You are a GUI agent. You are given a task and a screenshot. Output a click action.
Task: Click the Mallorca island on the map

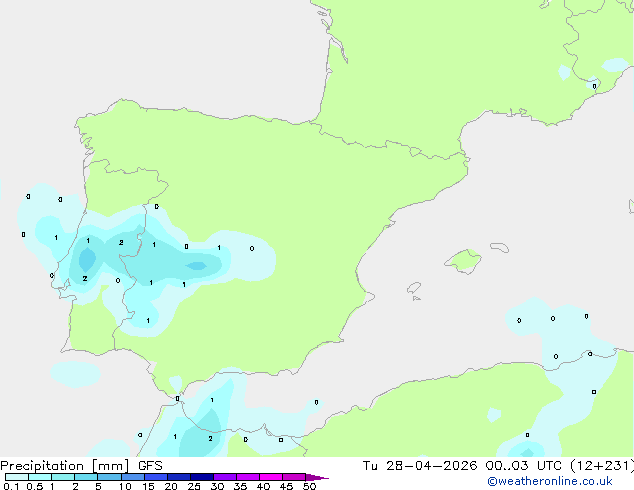(463, 262)
